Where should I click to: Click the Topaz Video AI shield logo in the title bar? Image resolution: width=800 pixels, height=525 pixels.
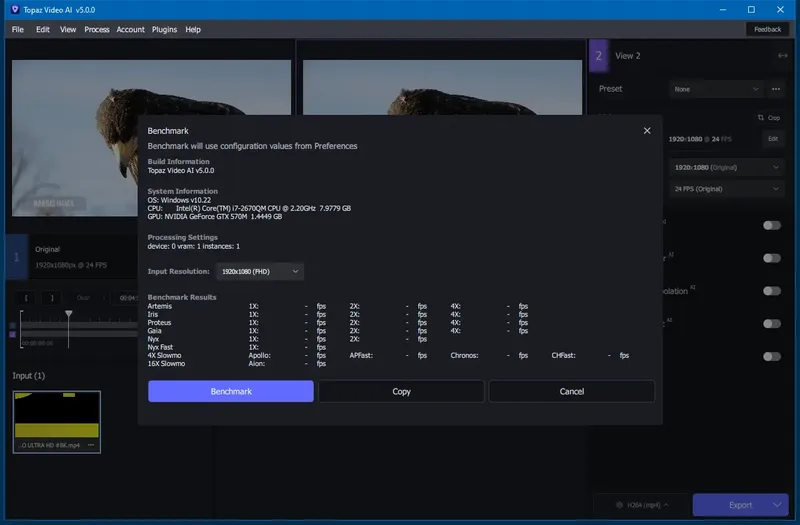click(15, 10)
